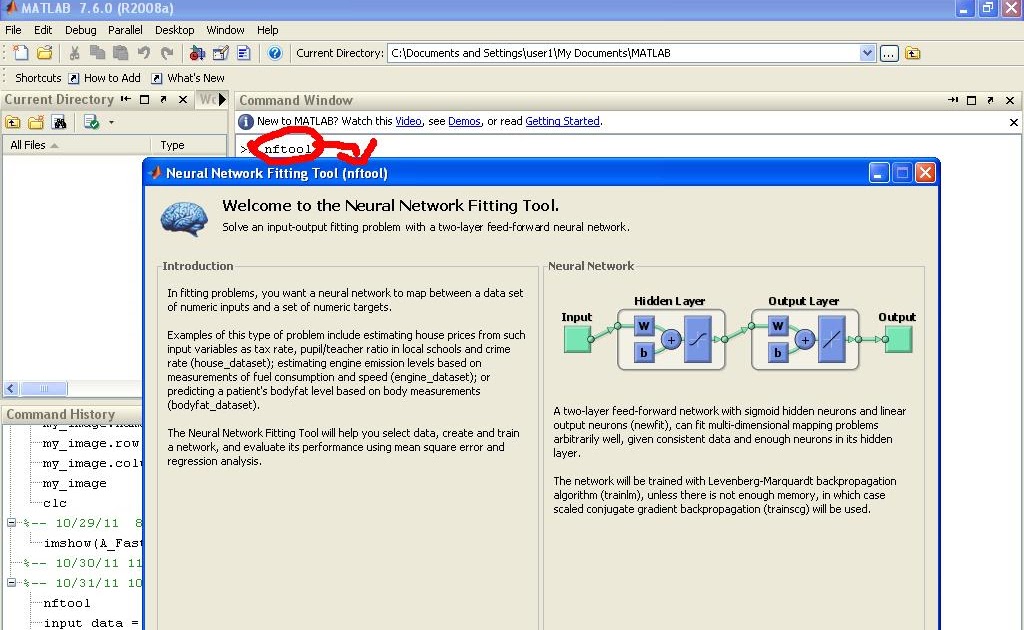Open Simulink from toolbar icon
This screenshot has height=630, width=1024.
[x=197, y=53]
